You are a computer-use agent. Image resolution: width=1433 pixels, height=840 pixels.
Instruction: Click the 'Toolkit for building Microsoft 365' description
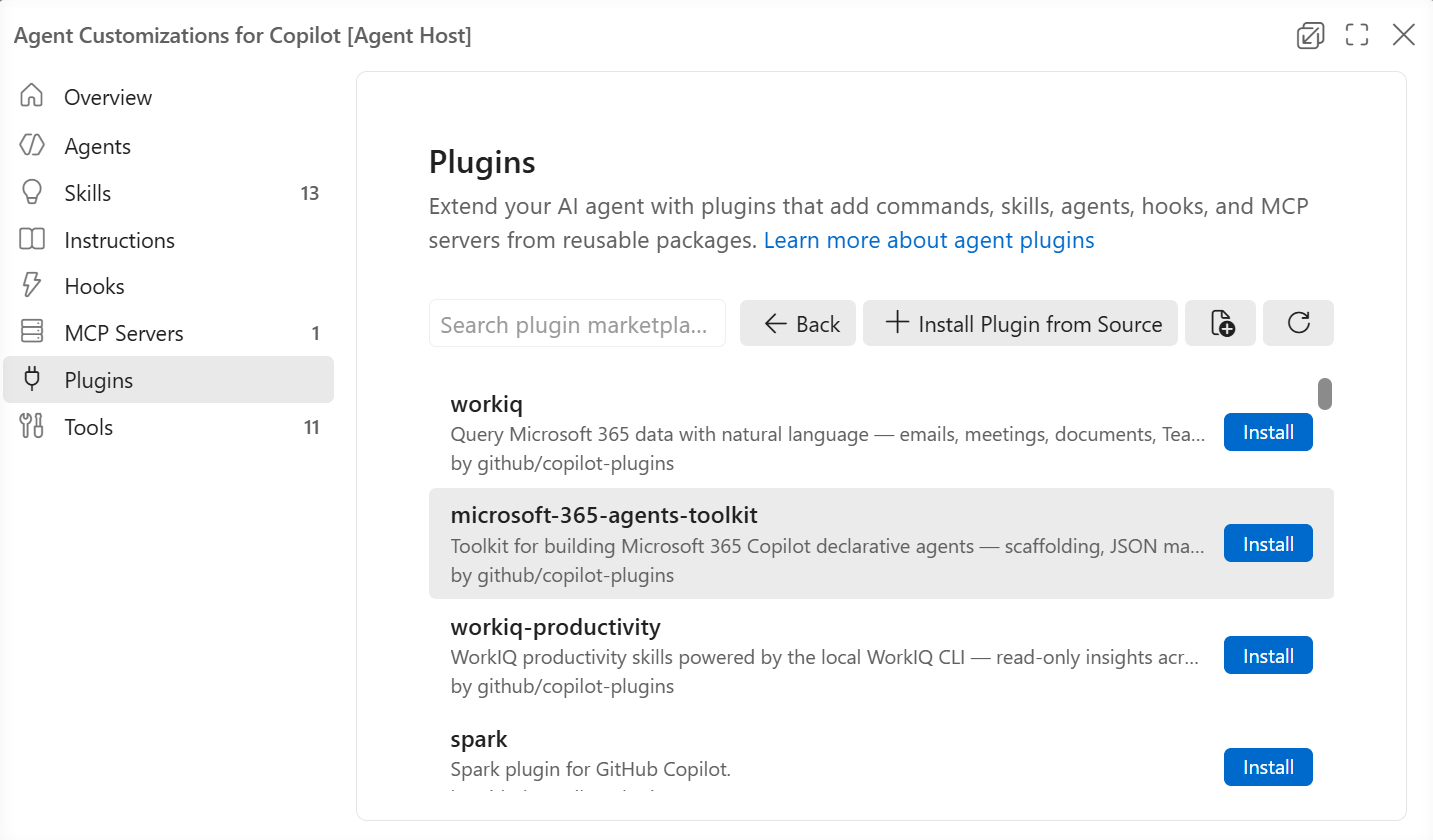[828, 546]
